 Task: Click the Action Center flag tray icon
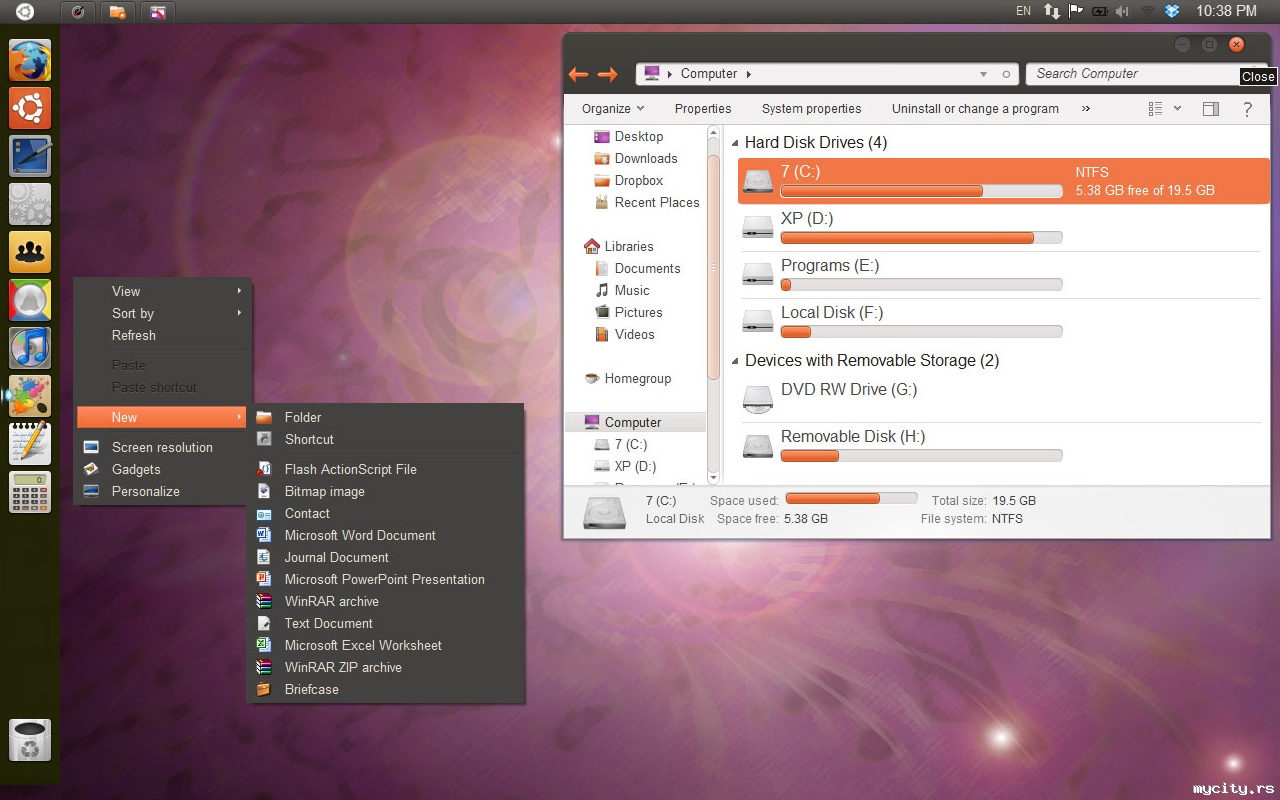tap(1076, 11)
